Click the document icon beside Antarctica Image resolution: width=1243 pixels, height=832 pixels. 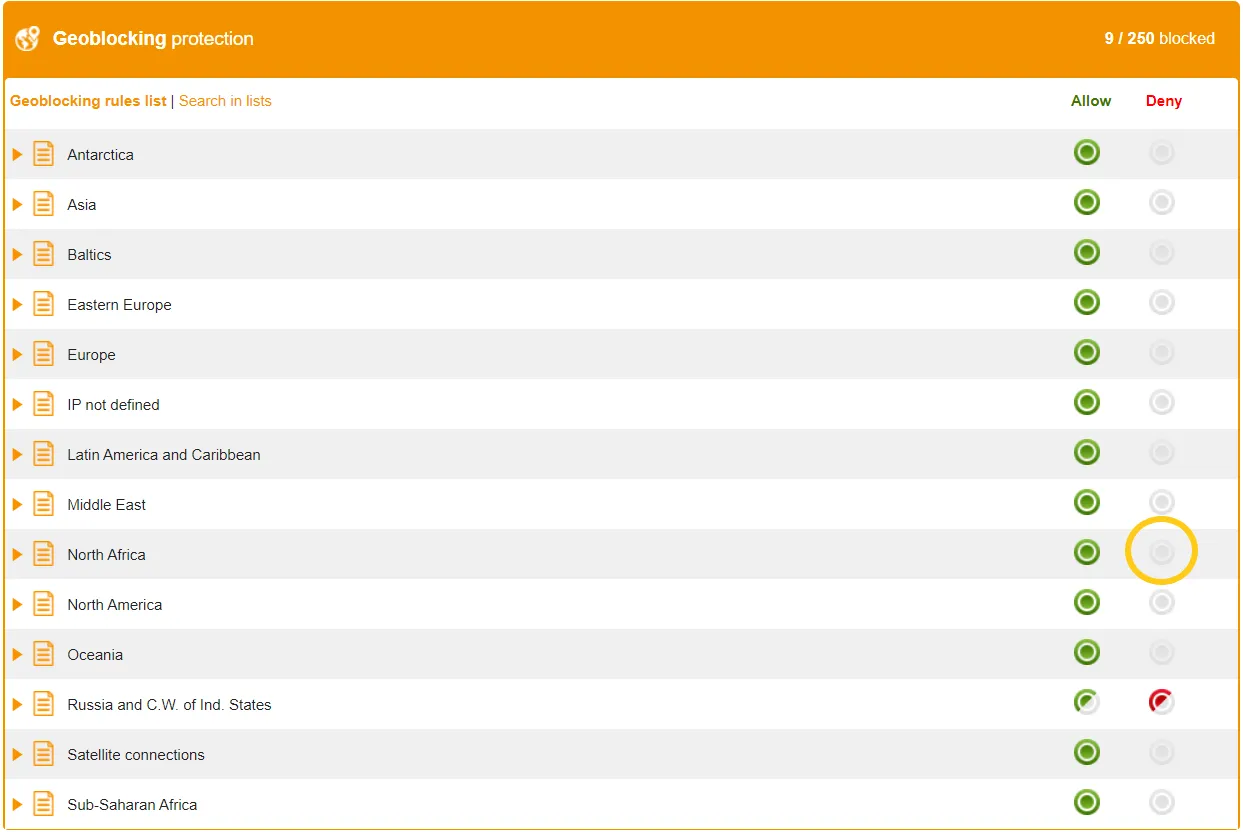point(43,154)
